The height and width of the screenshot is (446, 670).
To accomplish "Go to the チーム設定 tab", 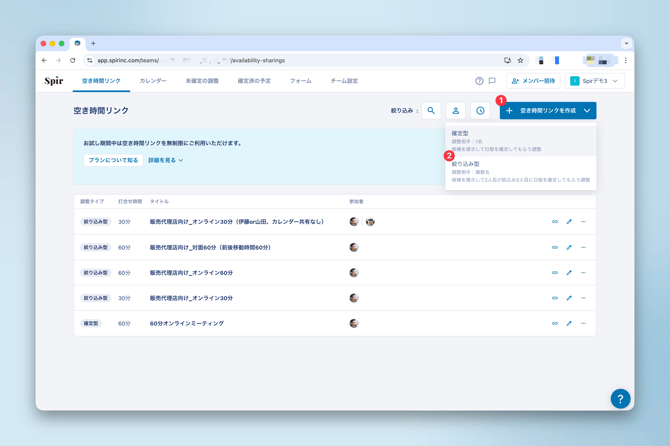I will pos(344,81).
